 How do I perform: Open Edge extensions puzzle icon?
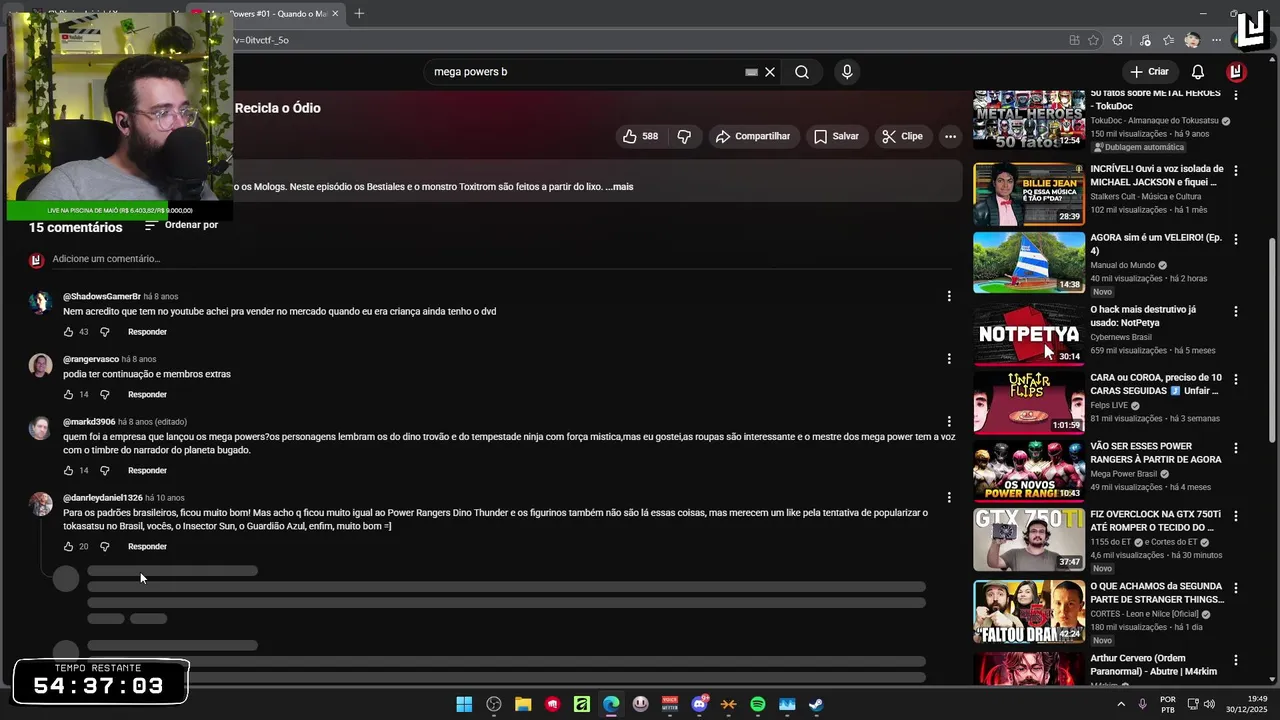[x=1118, y=40]
